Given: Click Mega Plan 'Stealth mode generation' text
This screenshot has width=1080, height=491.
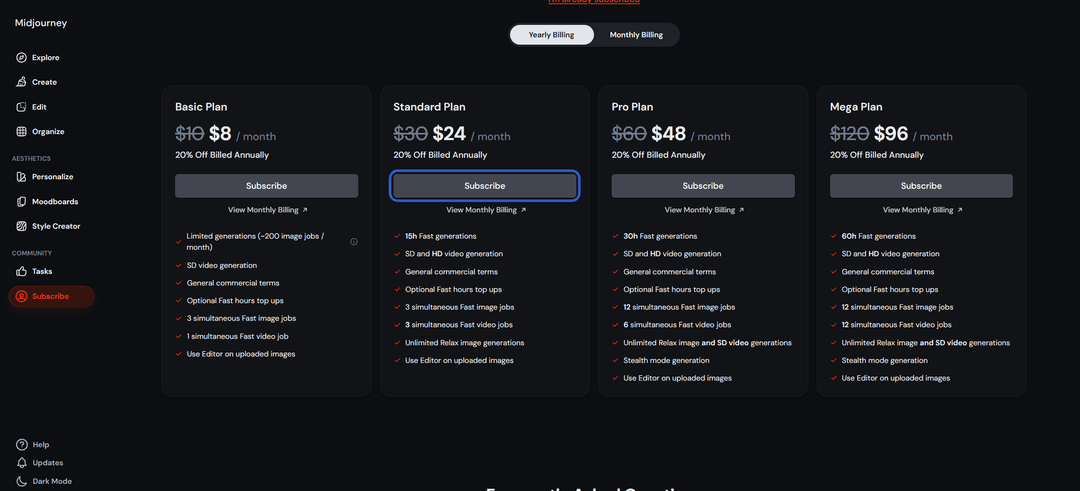Looking at the screenshot, I should pos(884,361).
